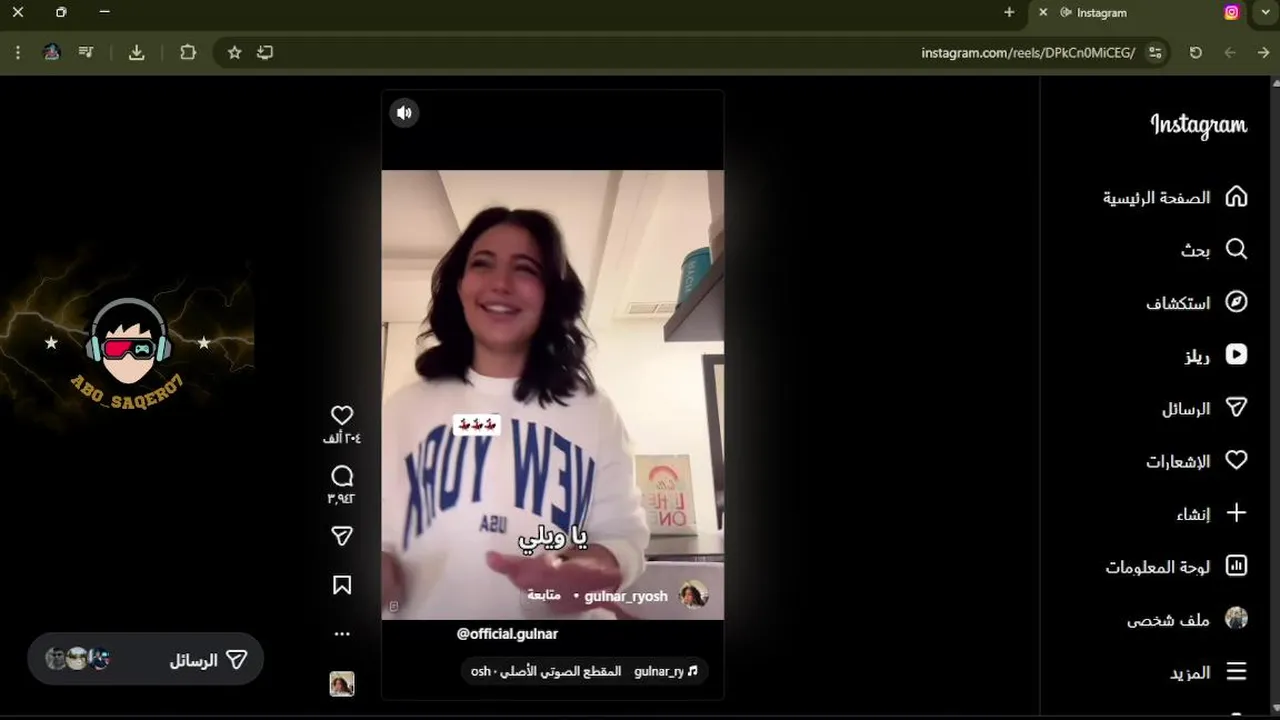Click the install app icon in address bar
1280x720 pixels.
tap(265, 53)
